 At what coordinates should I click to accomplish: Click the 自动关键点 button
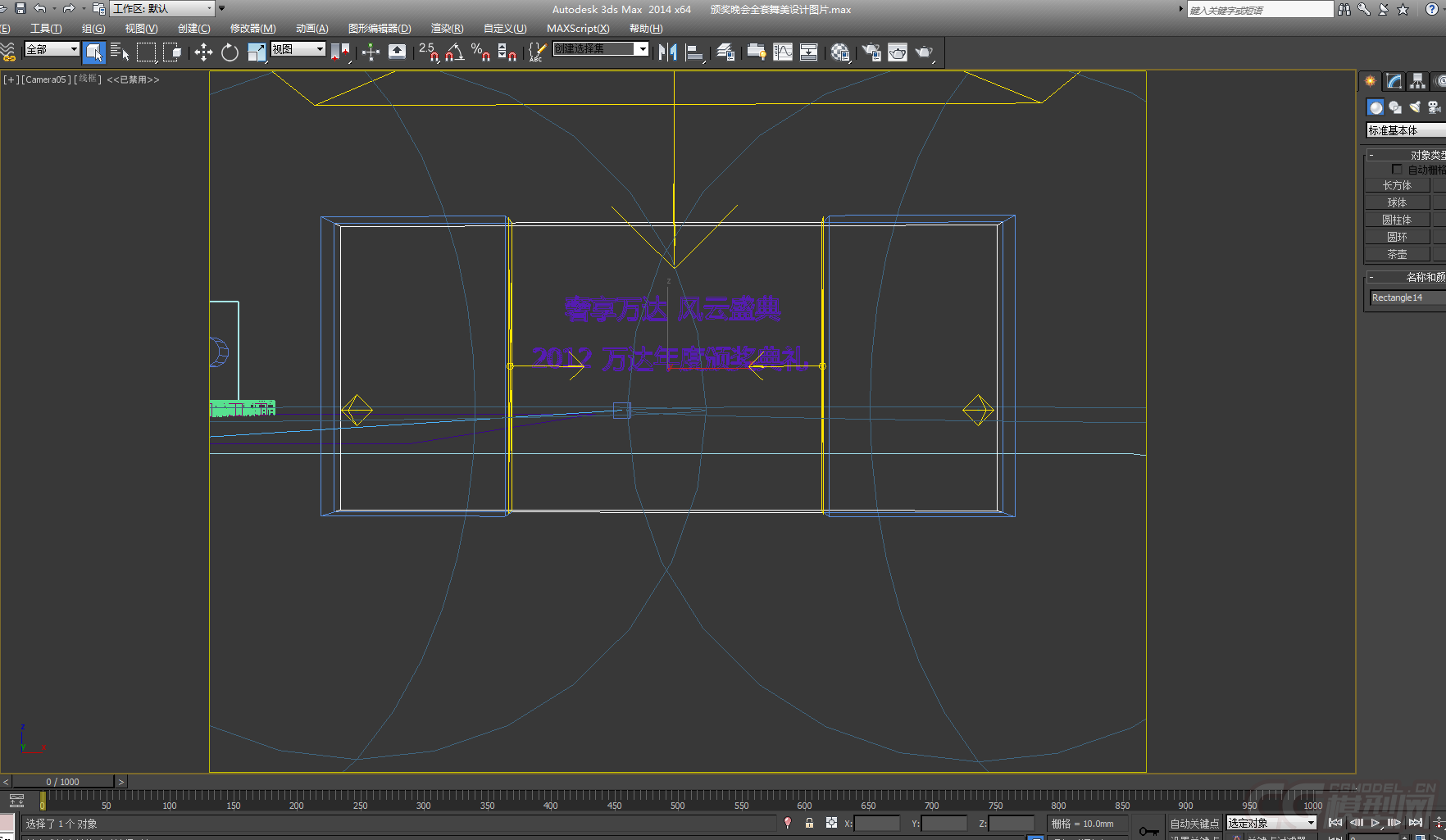(1194, 824)
